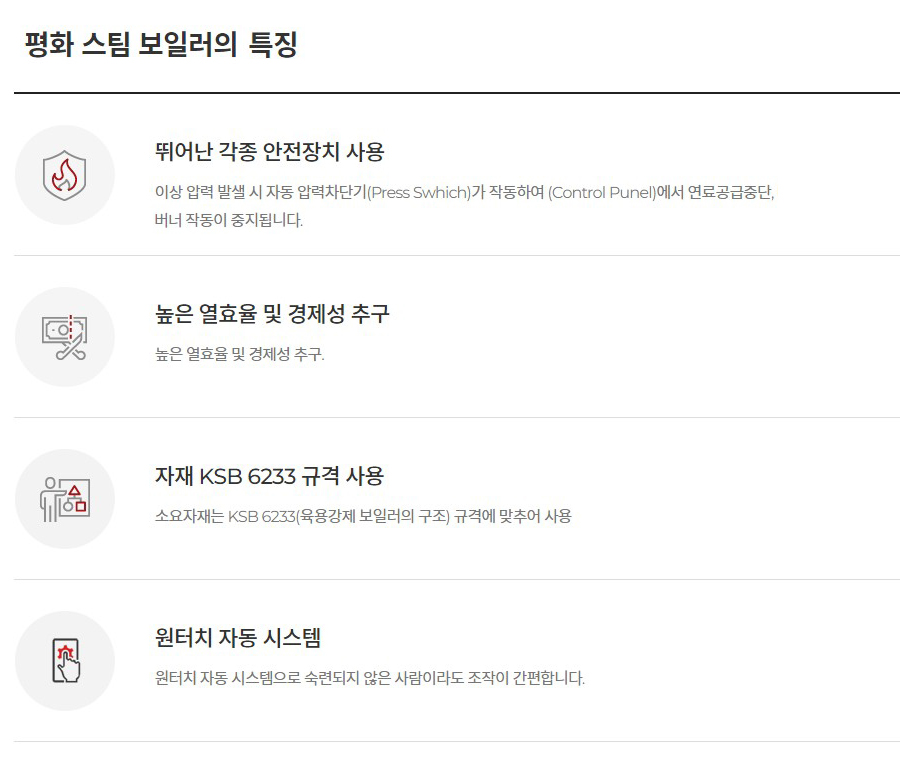Click the (Control Punel) text
Viewport: 900px width, 760px height.
click(x=602, y=192)
